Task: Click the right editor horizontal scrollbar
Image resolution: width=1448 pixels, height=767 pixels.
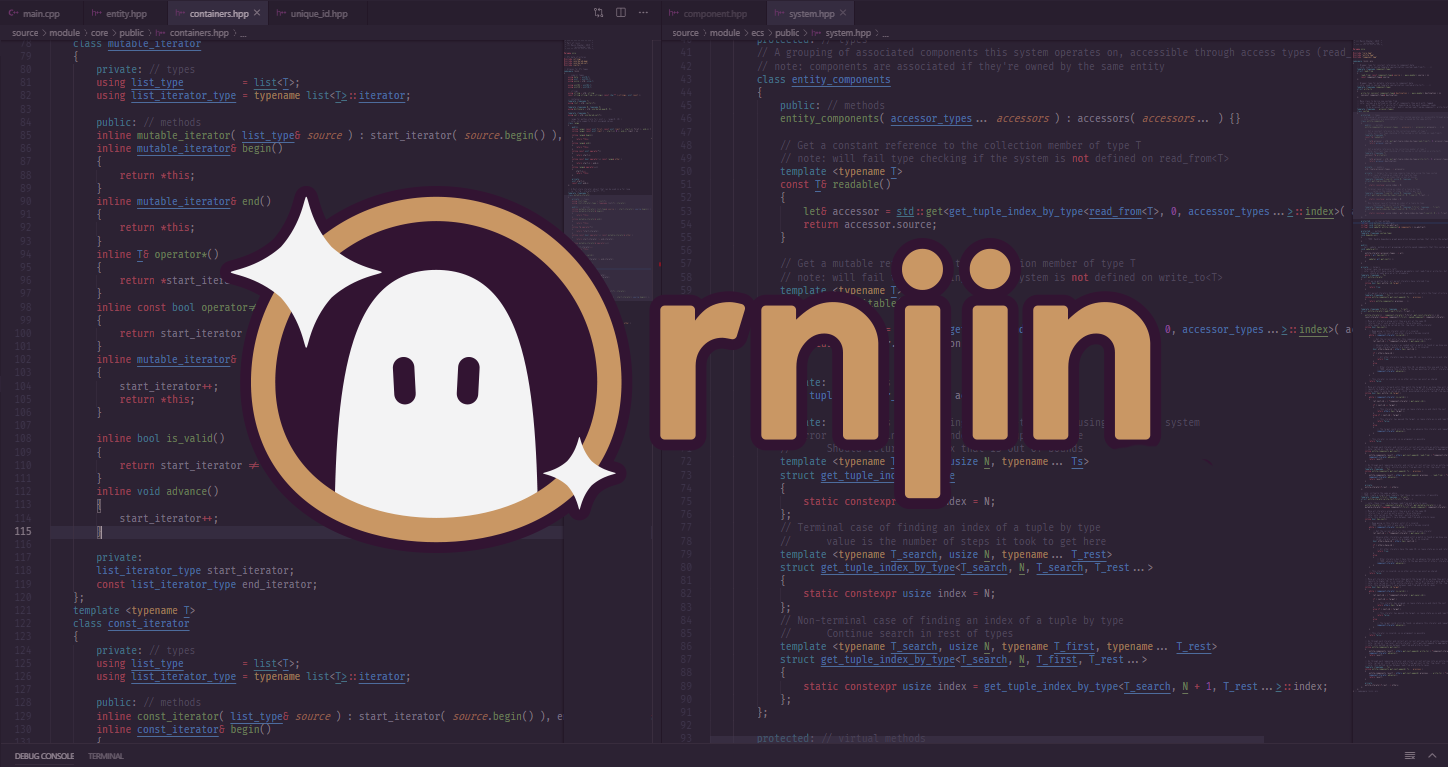Action: click(986, 739)
